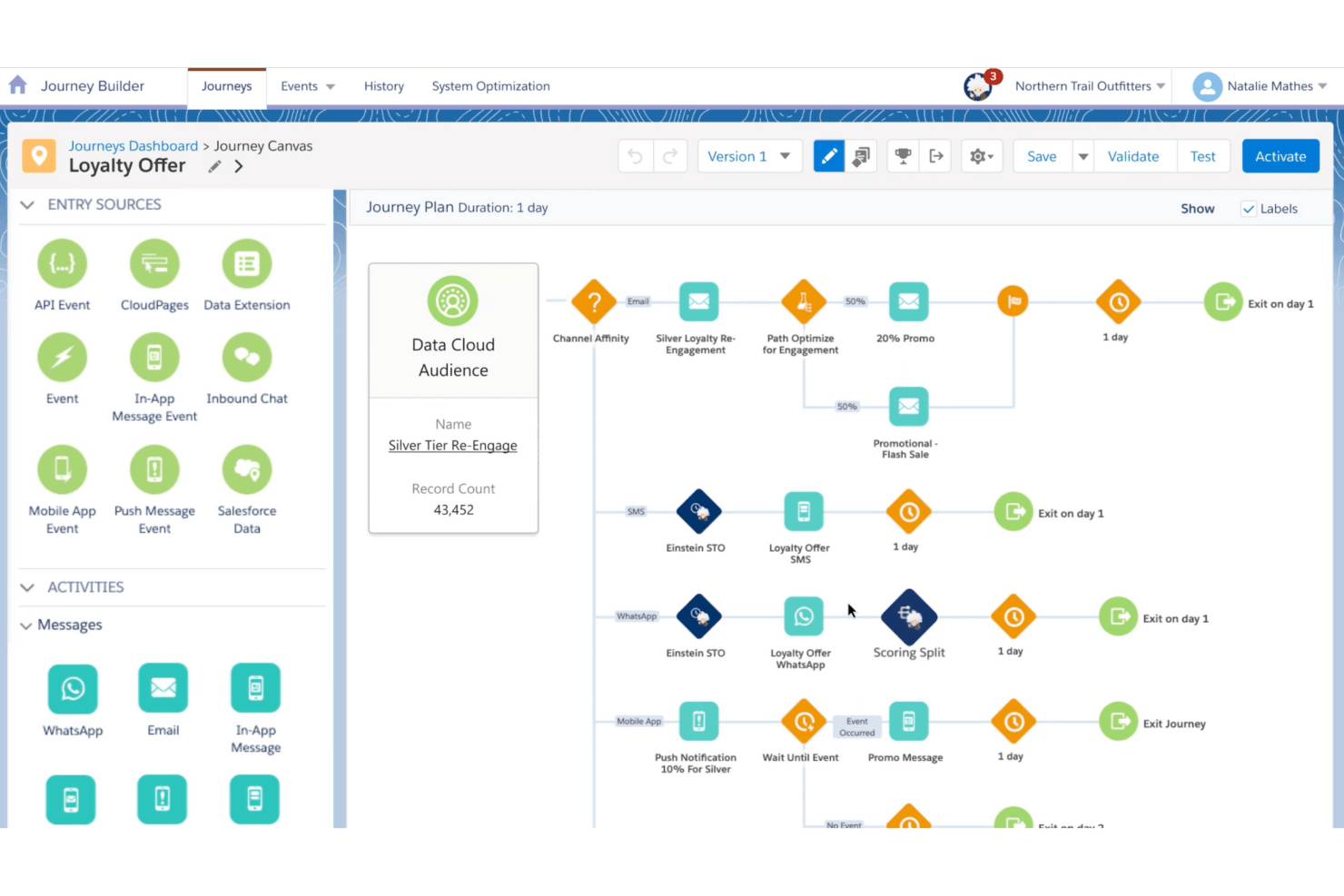Click the Einstein STO node on SMS path
The image size is (1344, 896).
[x=698, y=512]
